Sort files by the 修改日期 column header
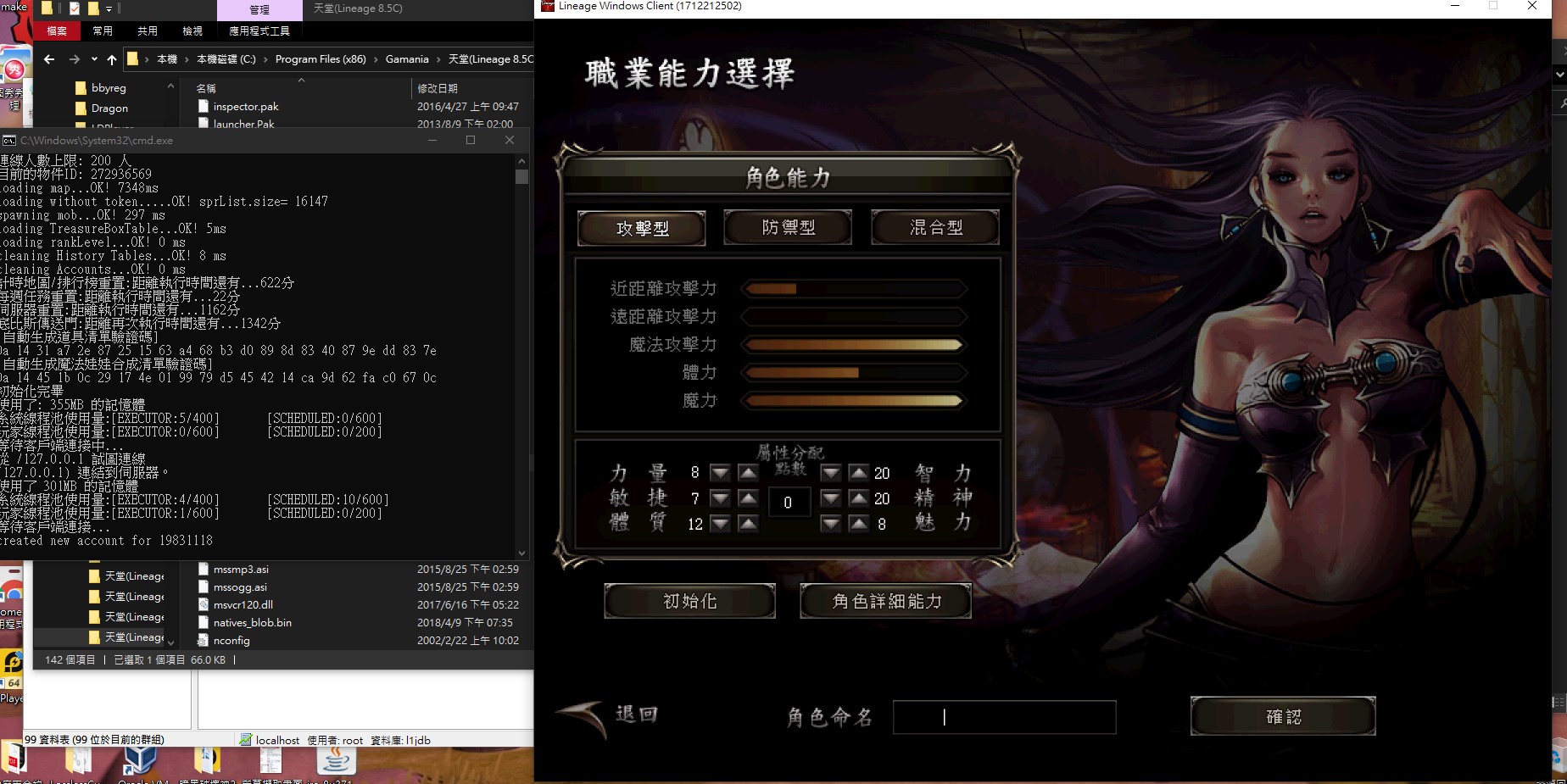1567x784 pixels. (438, 88)
